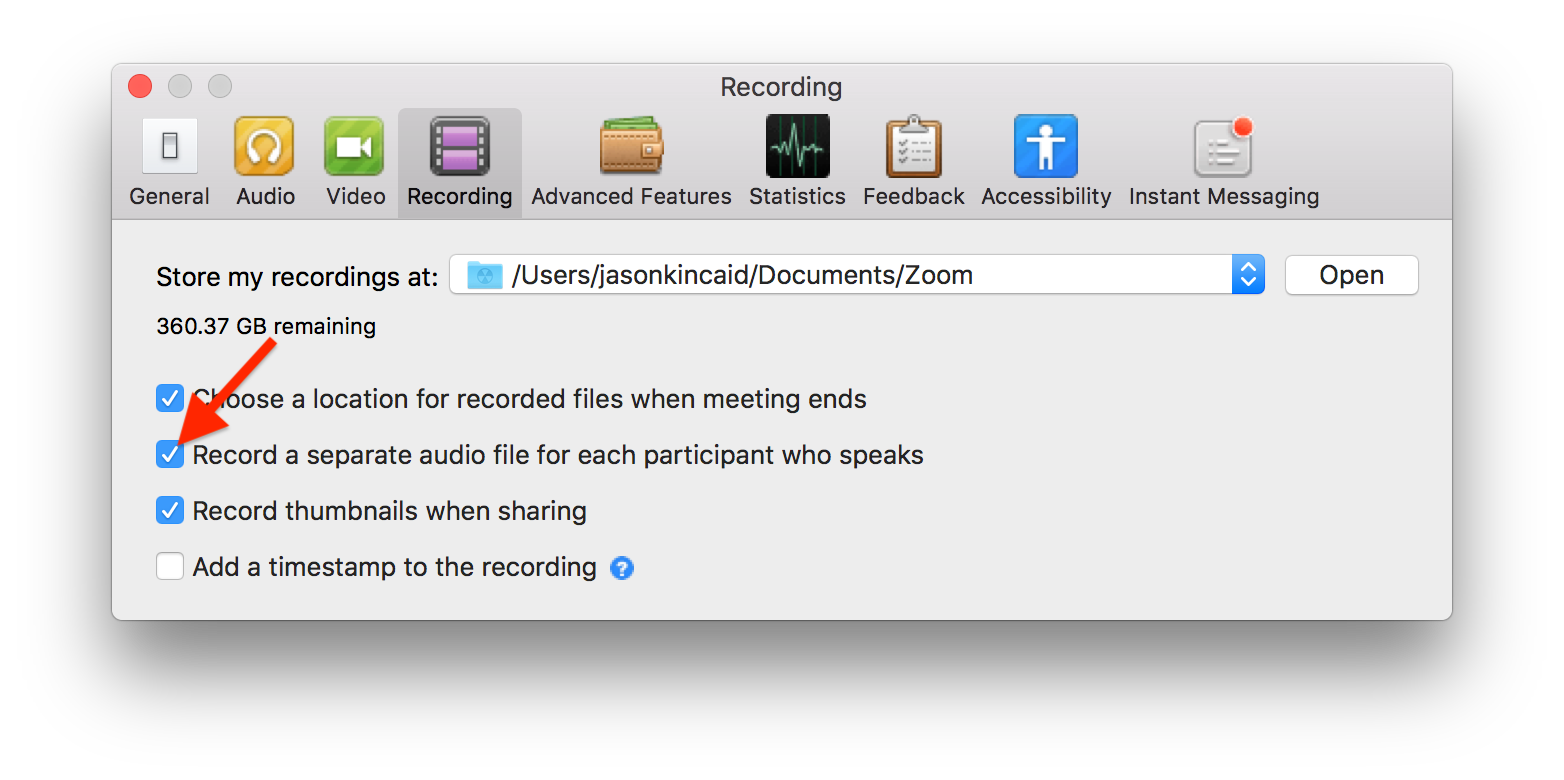The height and width of the screenshot is (780, 1564).
Task: Click the folder icon in path field
Action: coord(485,275)
